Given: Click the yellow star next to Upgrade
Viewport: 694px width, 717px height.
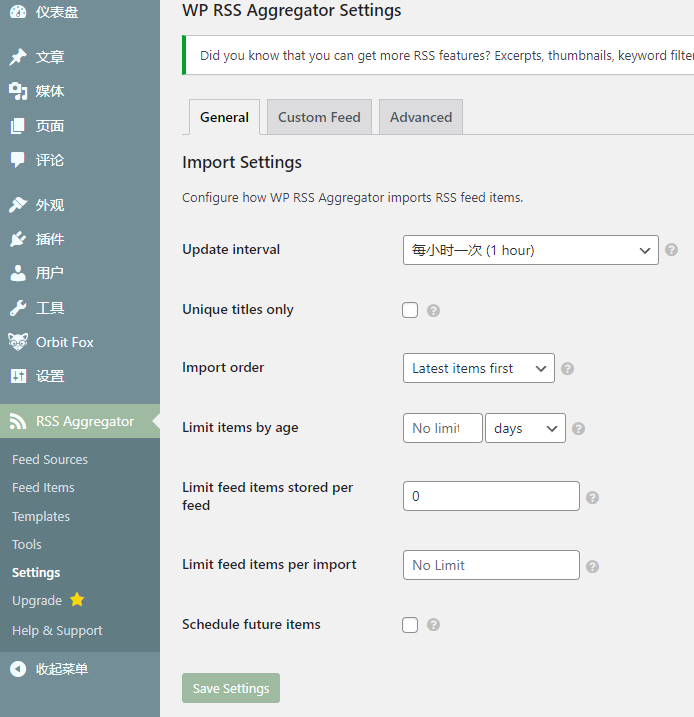Looking at the screenshot, I should click(77, 599).
